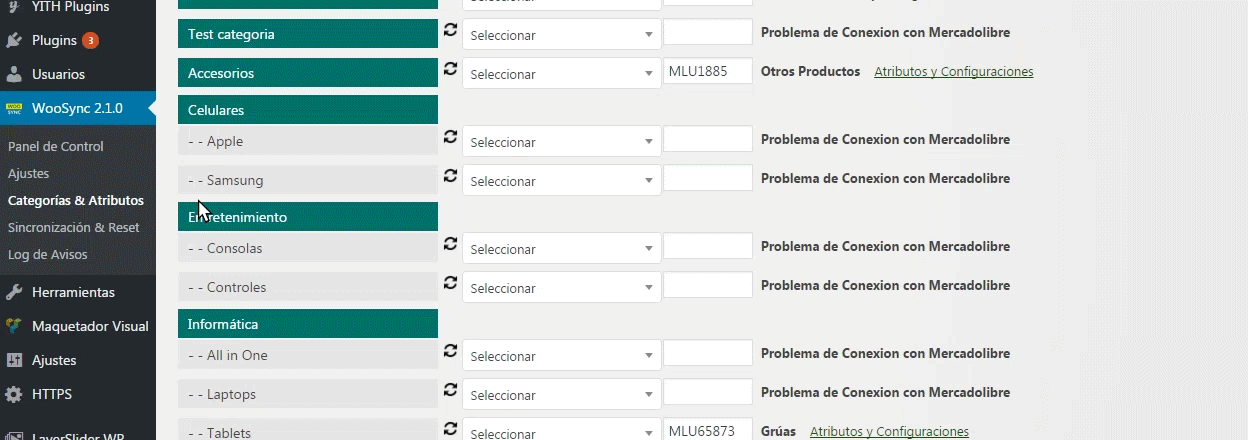Click the sync icon beside Consolas
The width and height of the screenshot is (1248, 440).
(450, 245)
